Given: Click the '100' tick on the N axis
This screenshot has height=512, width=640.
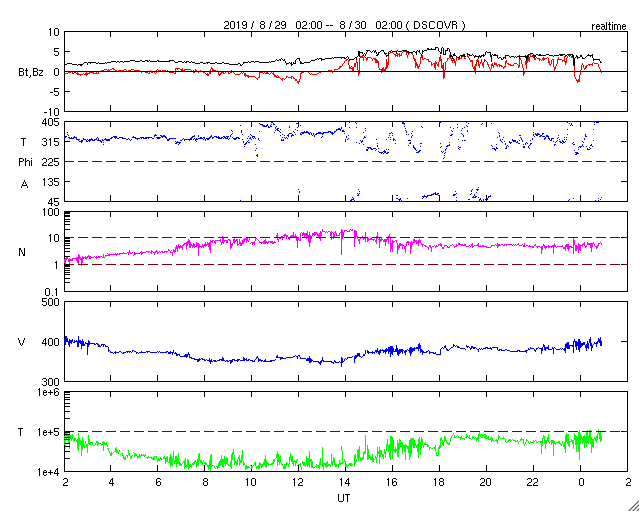Looking at the screenshot, I should 52,213.
